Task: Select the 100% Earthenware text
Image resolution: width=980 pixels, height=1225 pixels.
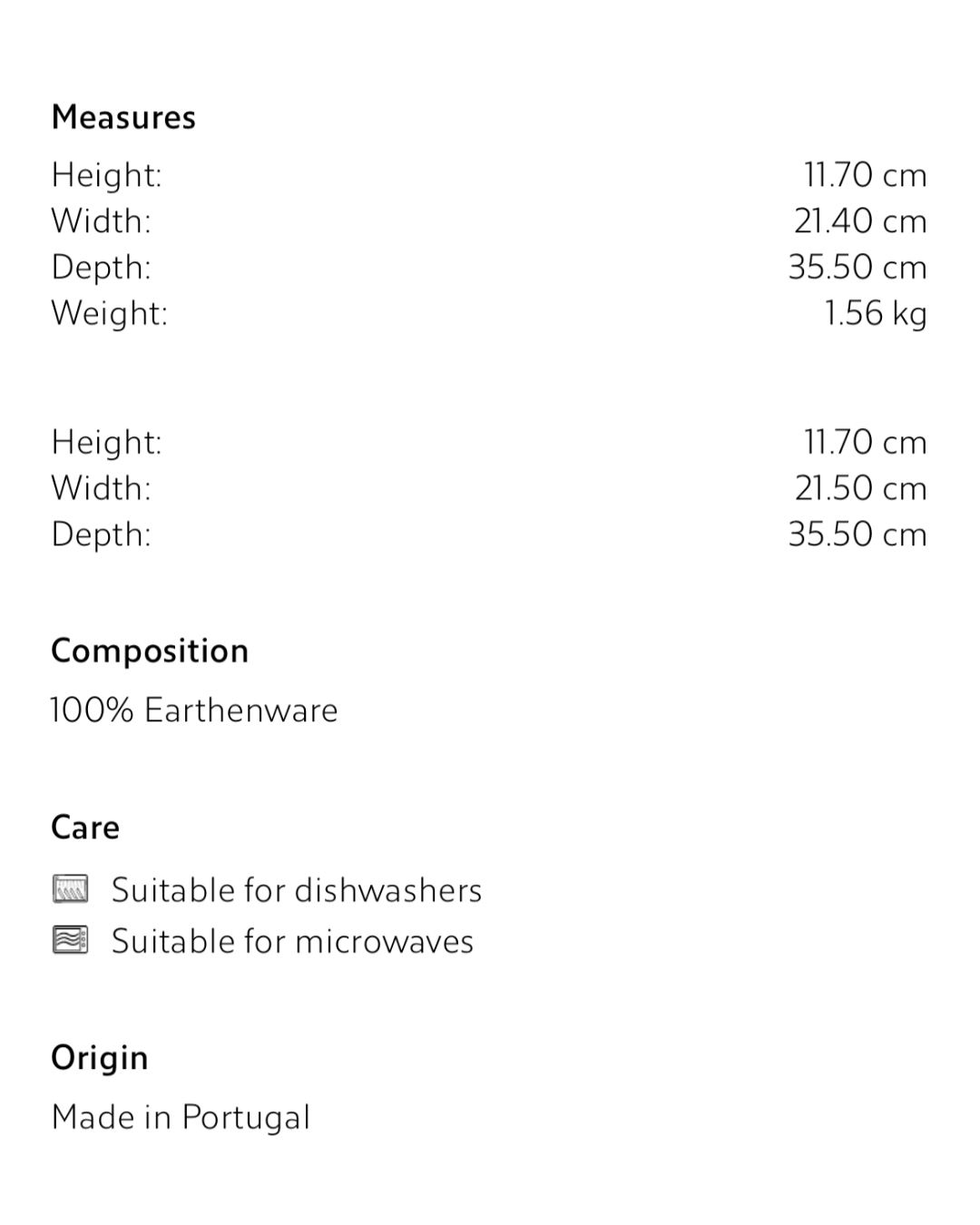Action: (194, 710)
